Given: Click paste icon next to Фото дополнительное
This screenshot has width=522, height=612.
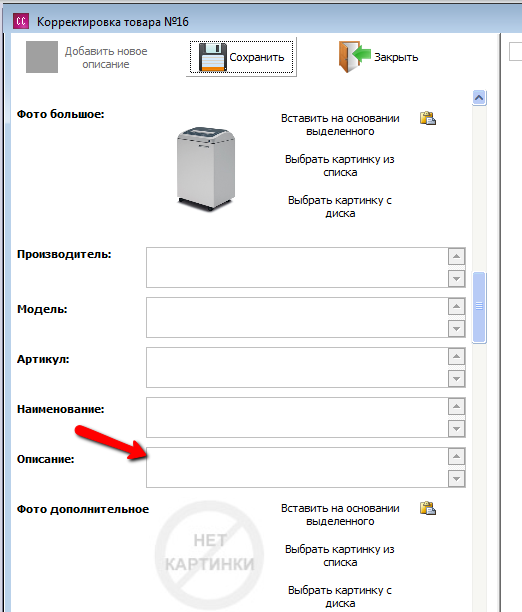Looking at the screenshot, I should pyautogui.click(x=428, y=508).
